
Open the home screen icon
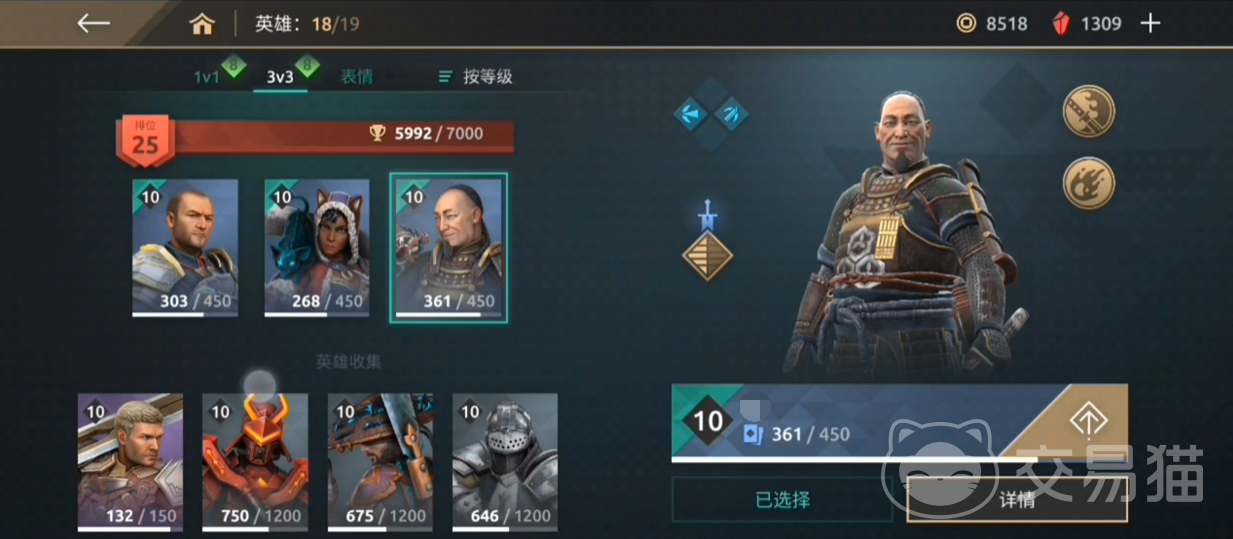click(x=203, y=24)
